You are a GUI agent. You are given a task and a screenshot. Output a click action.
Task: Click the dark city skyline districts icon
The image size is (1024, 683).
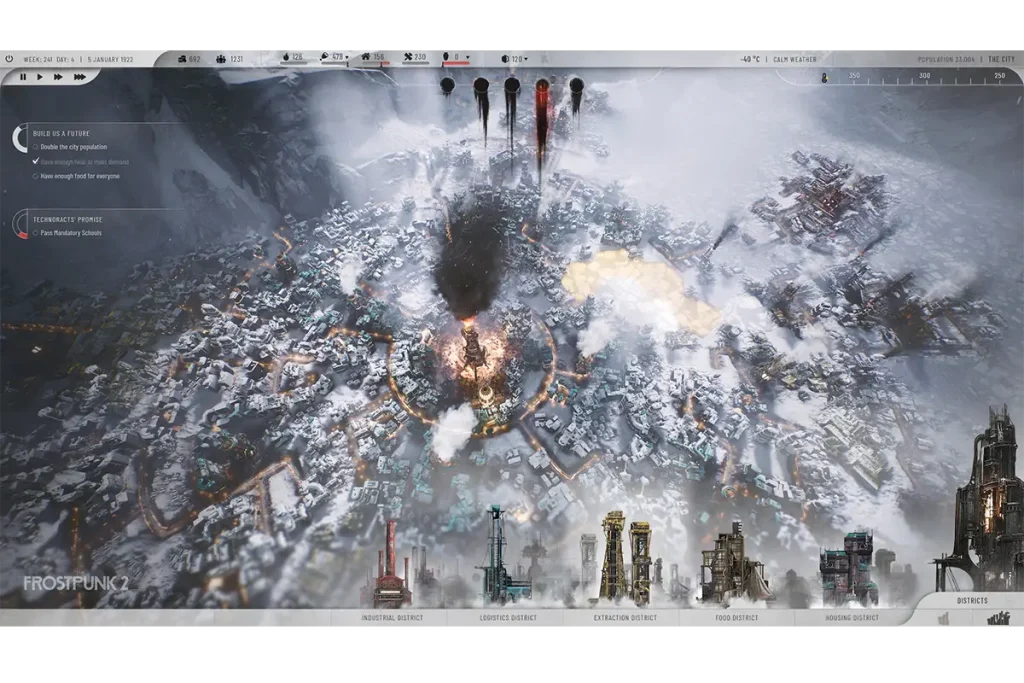[x=998, y=618]
